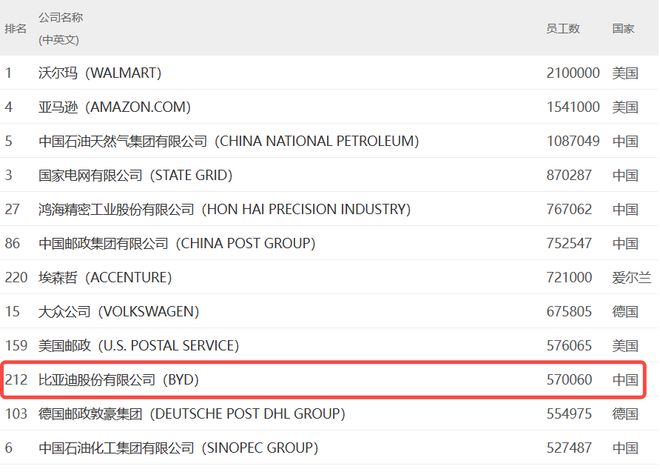Image resolution: width=660 pixels, height=472 pixels.
Task: Click 美国邮政 (U.S. POSTAL SERVICE) entry
Action: [138, 345]
